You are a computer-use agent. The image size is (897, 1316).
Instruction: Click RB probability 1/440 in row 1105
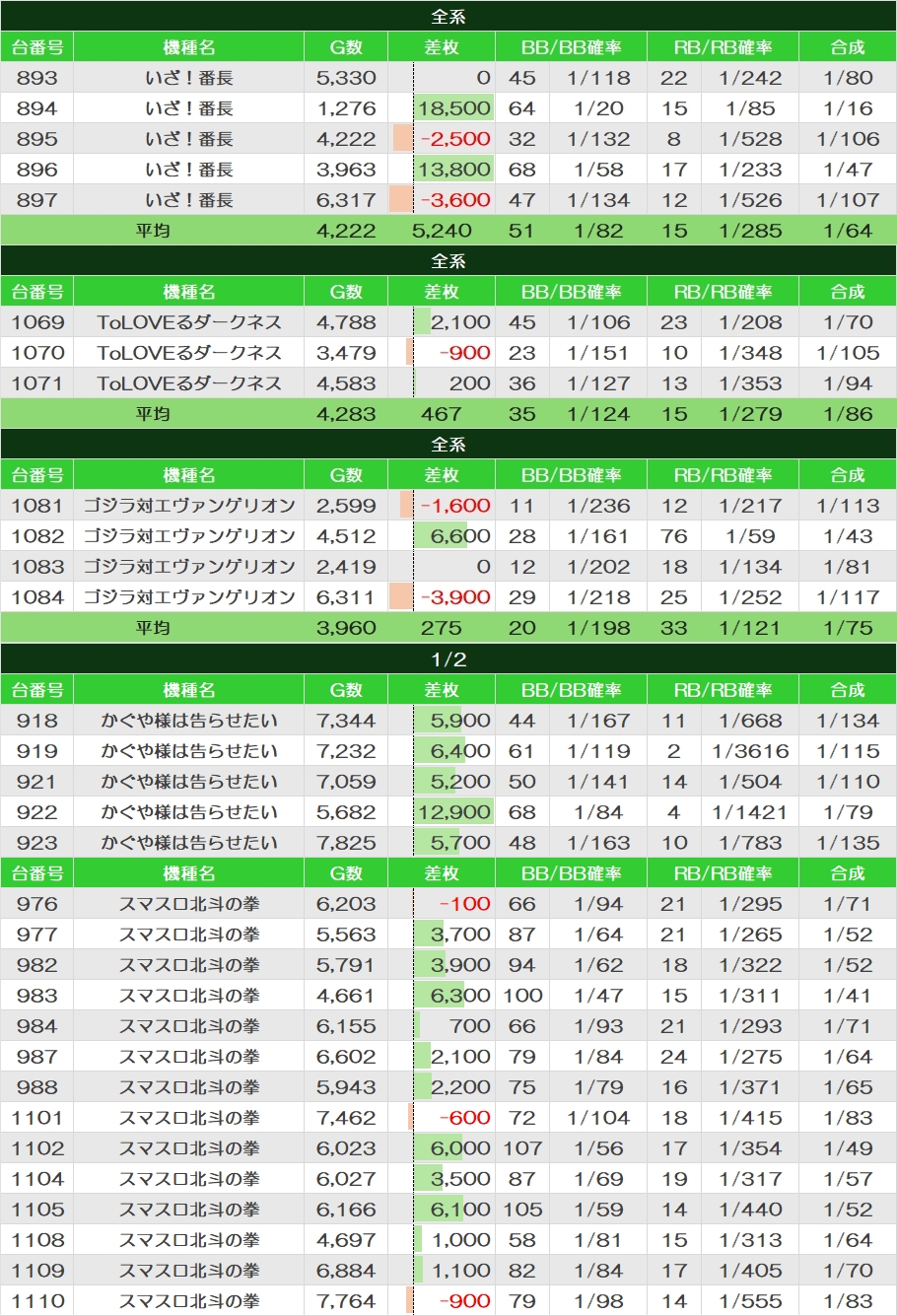click(x=750, y=1210)
